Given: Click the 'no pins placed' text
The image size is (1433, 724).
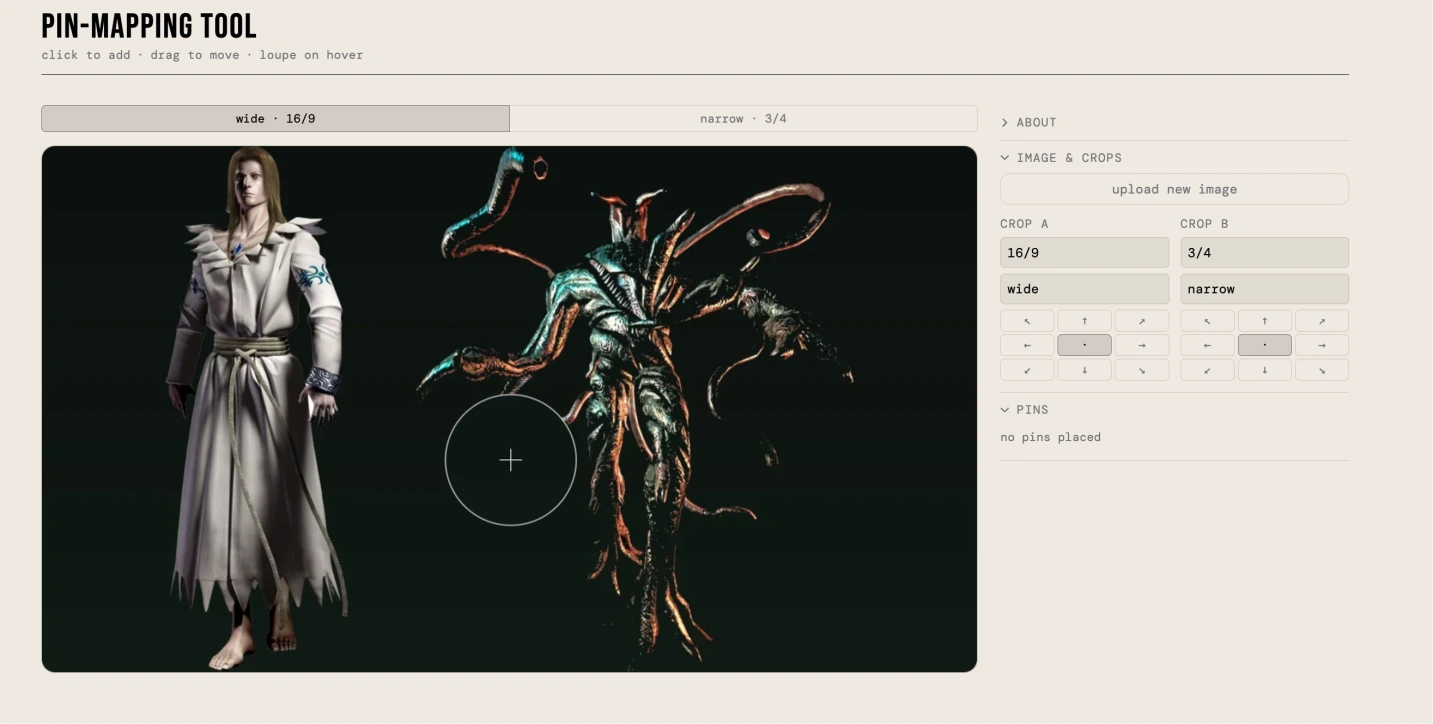Looking at the screenshot, I should pyautogui.click(x=1050, y=437).
